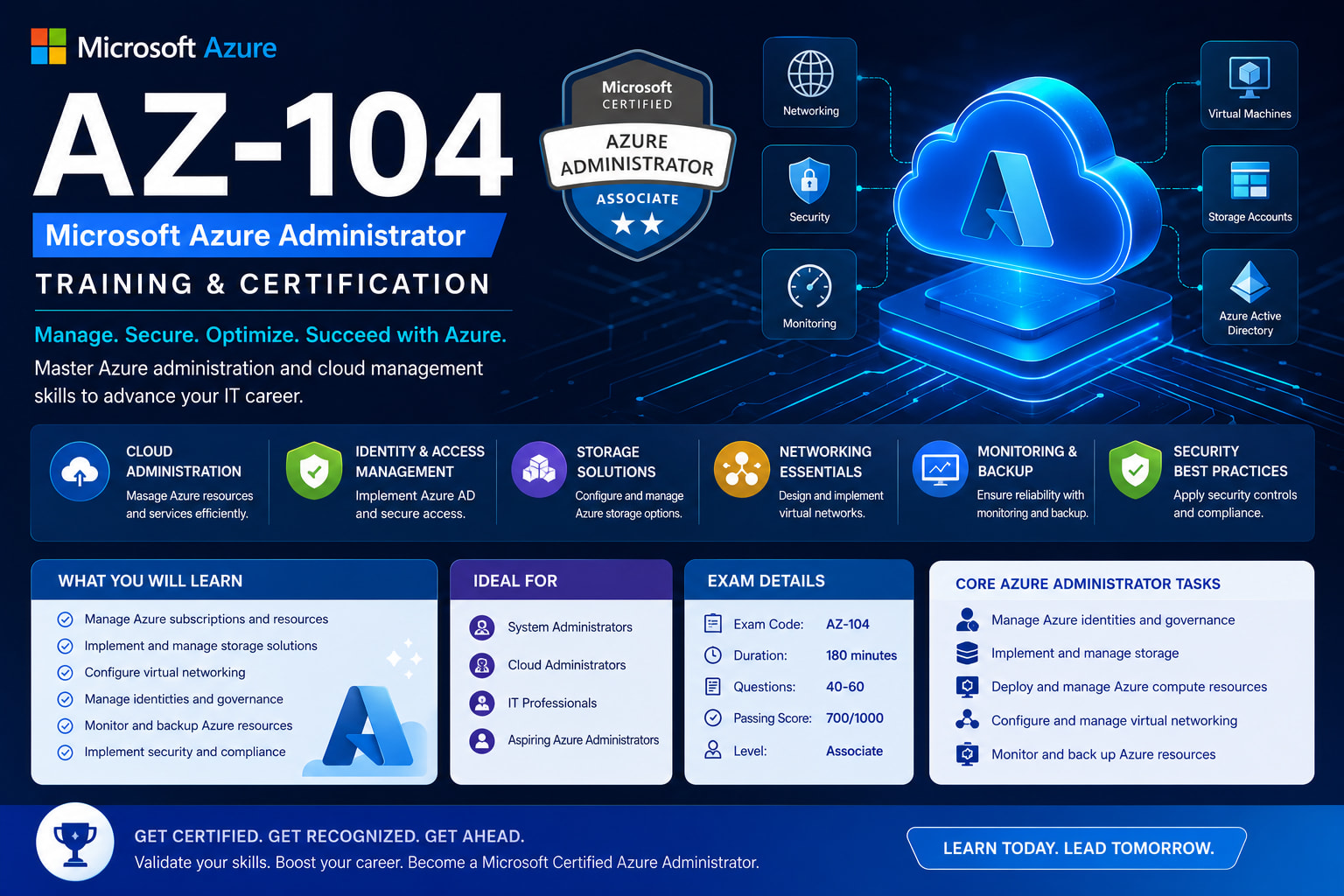The height and width of the screenshot is (896, 1344).
Task: Click the CLOUD ADMINISTRATION heading
Action: 184,461
